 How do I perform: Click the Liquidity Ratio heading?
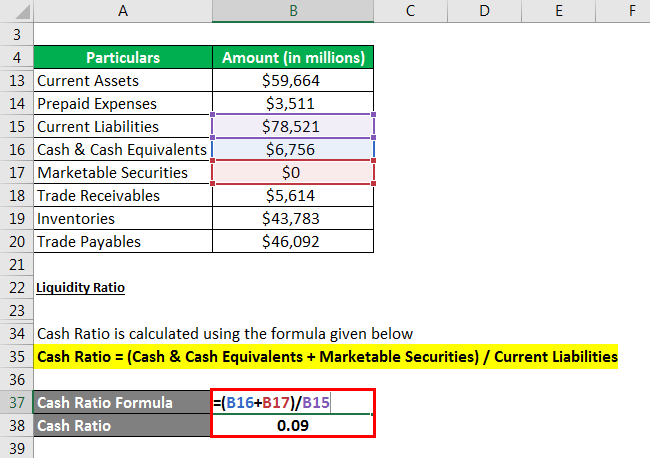click(x=80, y=287)
